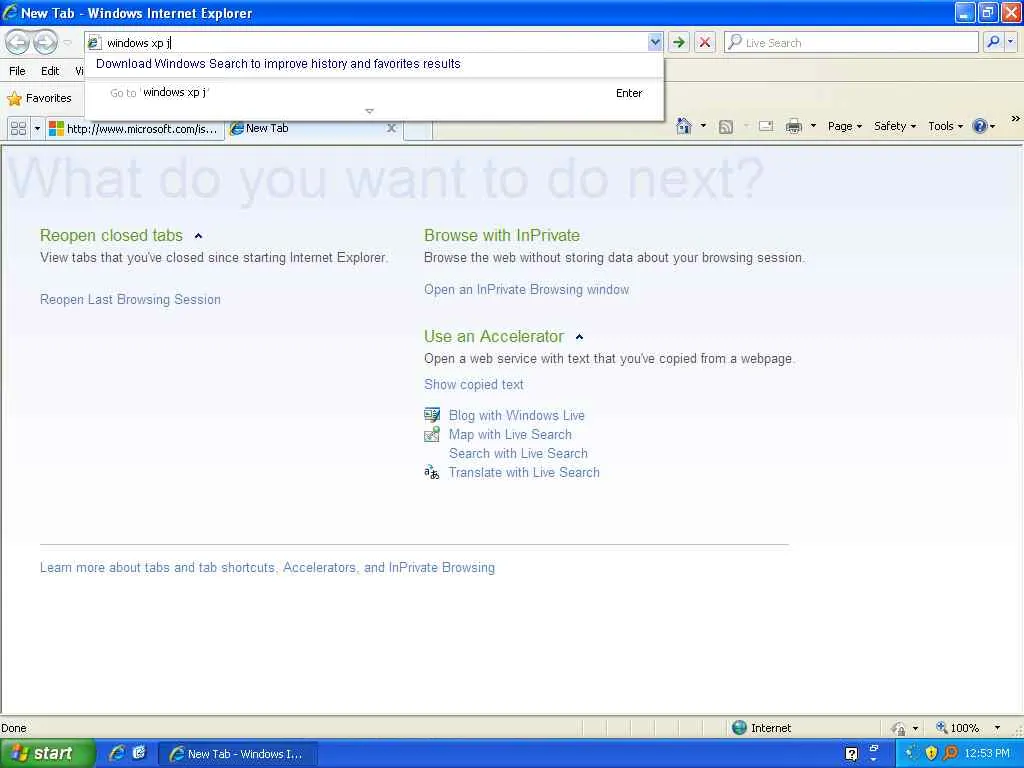1024x768 pixels.
Task: Open the Home button dropdown arrow
Action: 703,125
